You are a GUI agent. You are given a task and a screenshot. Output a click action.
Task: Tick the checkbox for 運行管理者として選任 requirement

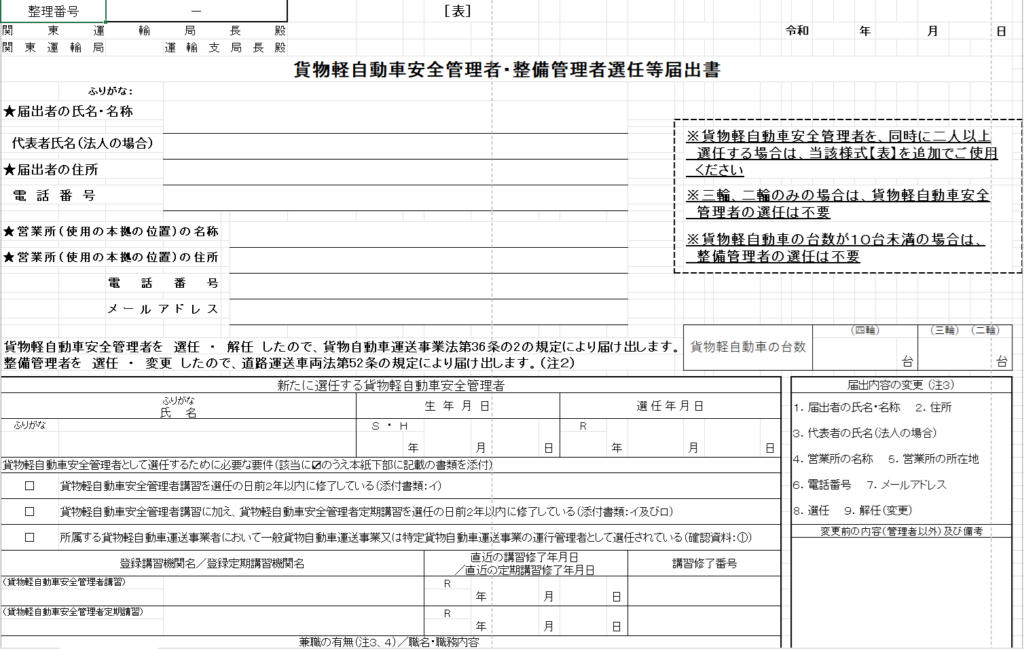point(29,537)
